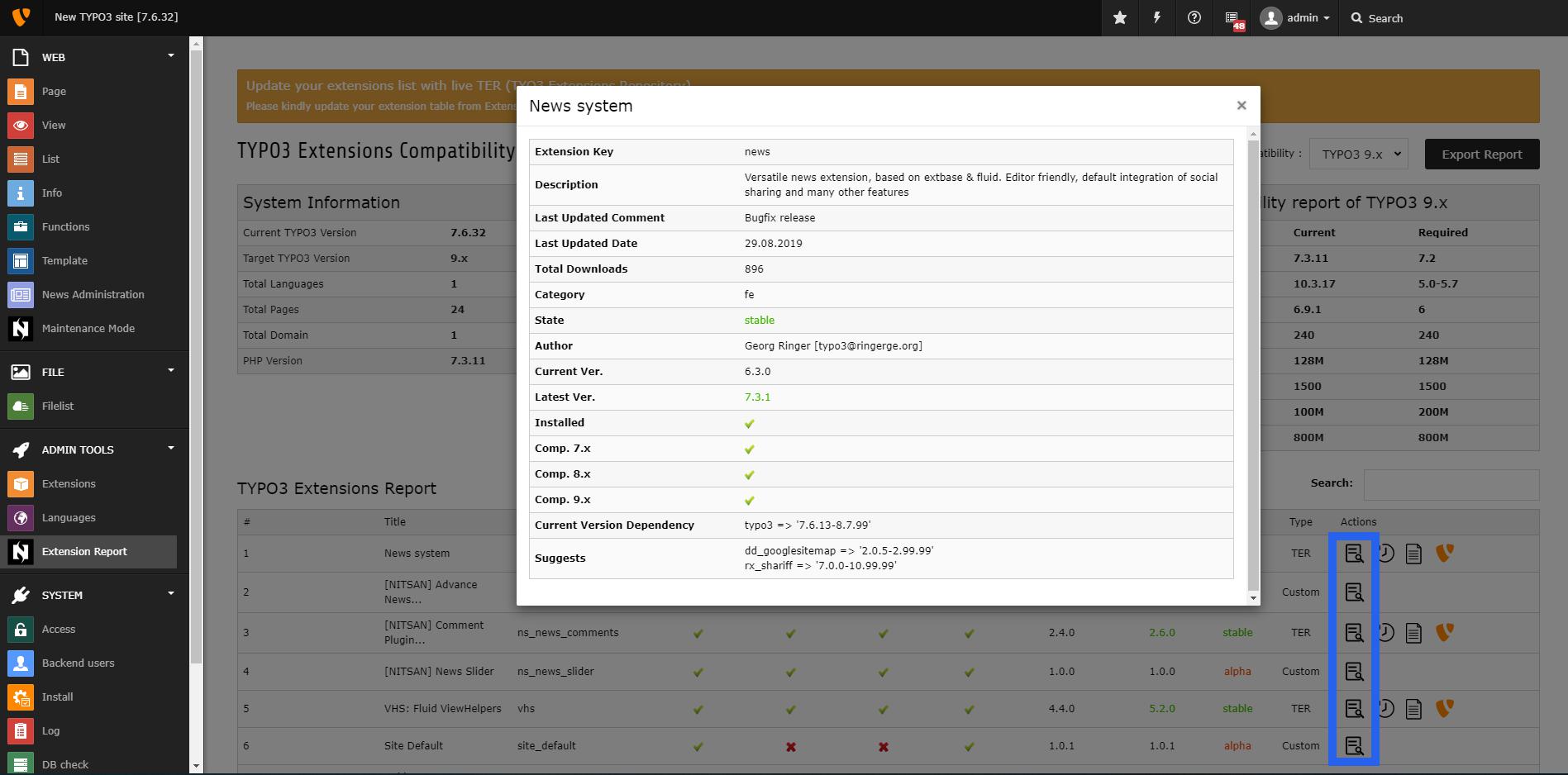This screenshot has height=775, width=1568.
Task: Click down arrow of dialog scrollbar
Action: [x=1253, y=597]
